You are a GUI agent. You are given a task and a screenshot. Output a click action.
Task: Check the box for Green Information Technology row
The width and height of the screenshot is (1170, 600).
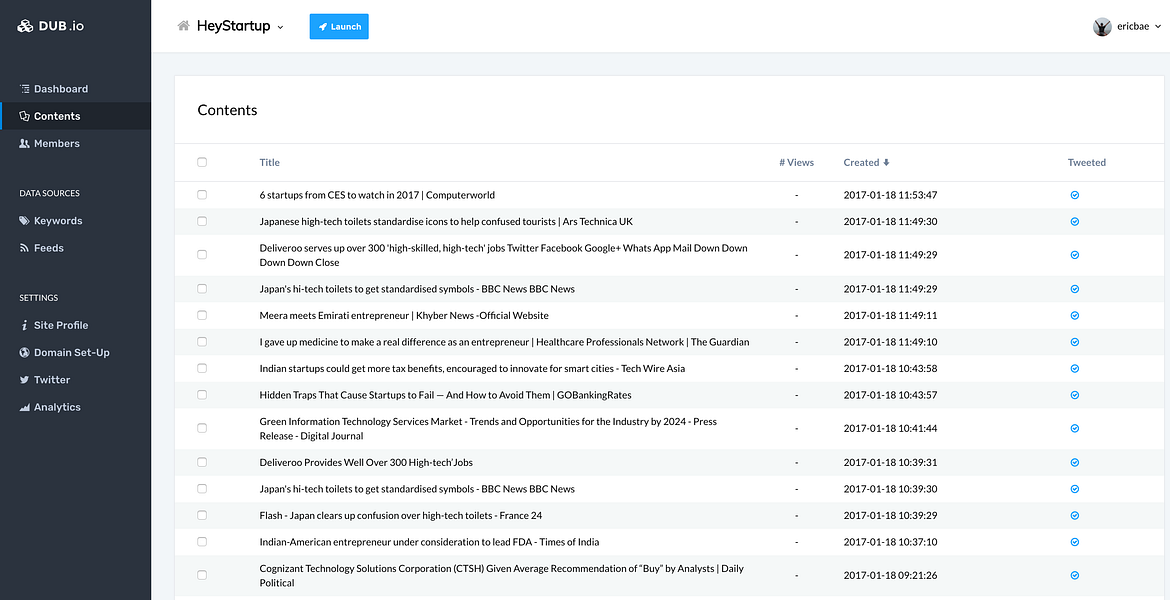coord(202,428)
